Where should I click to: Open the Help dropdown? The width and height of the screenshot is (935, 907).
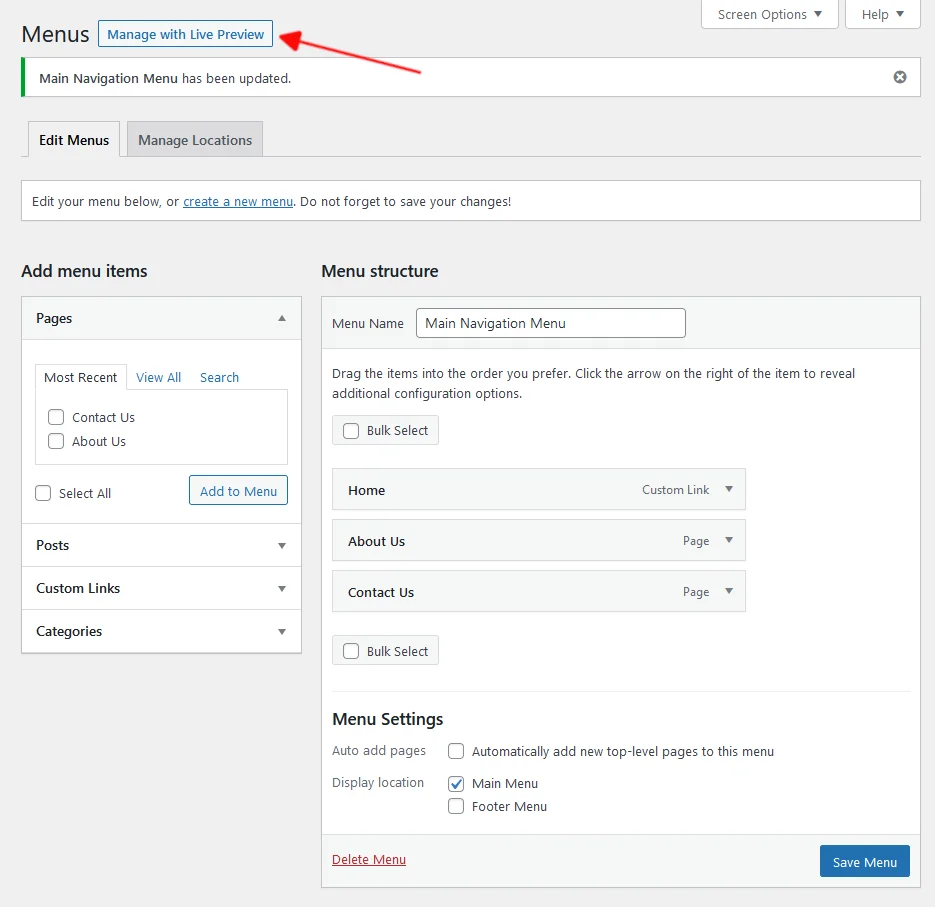[x=883, y=14]
